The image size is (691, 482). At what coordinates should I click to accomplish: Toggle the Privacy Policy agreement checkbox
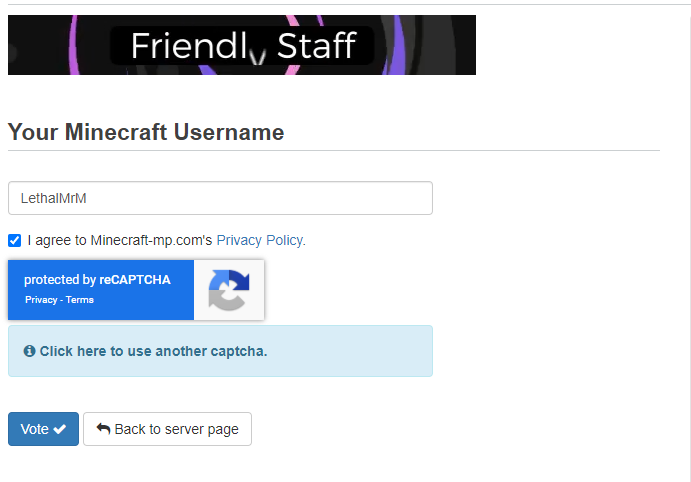pyautogui.click(x=15, y=241)
